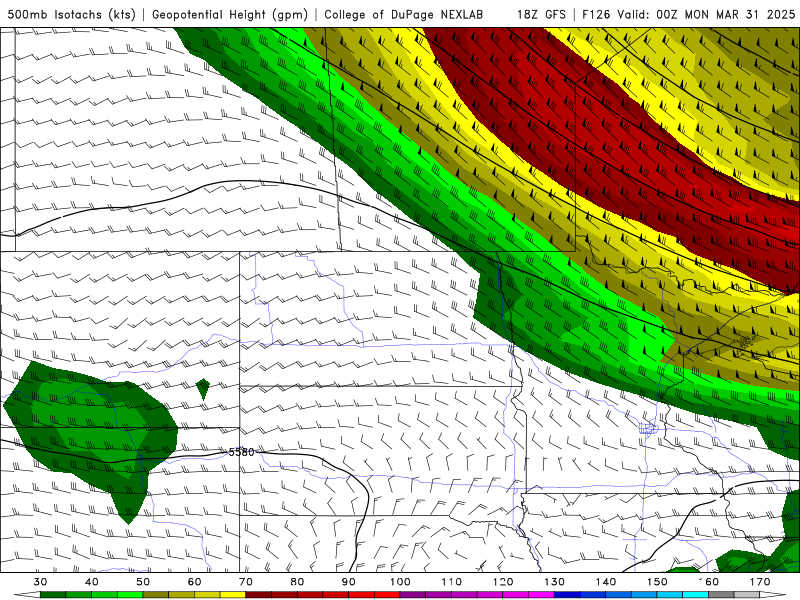Click the "500mb Isotachs (kts)" title text
This screenshot has height=600, width=800.
click(x=71, y=14)
